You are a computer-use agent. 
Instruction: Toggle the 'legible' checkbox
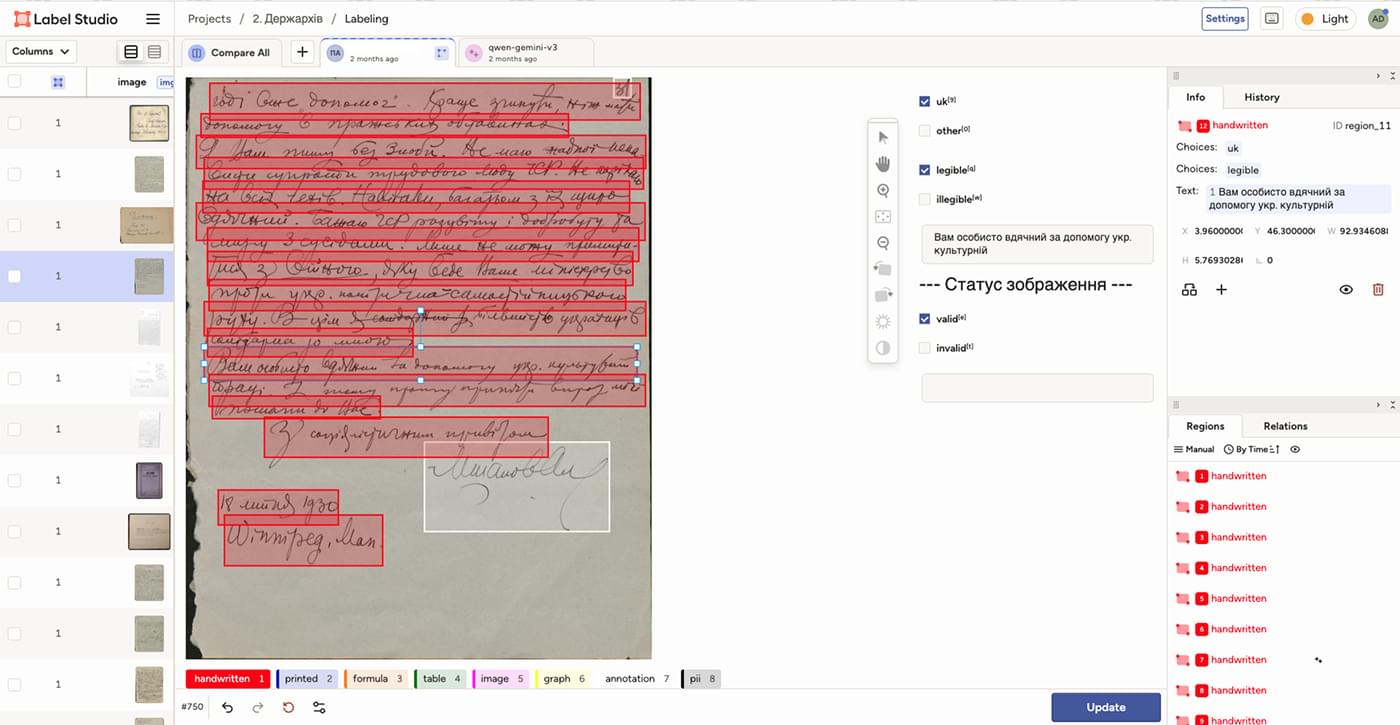[x=925, y=170]
